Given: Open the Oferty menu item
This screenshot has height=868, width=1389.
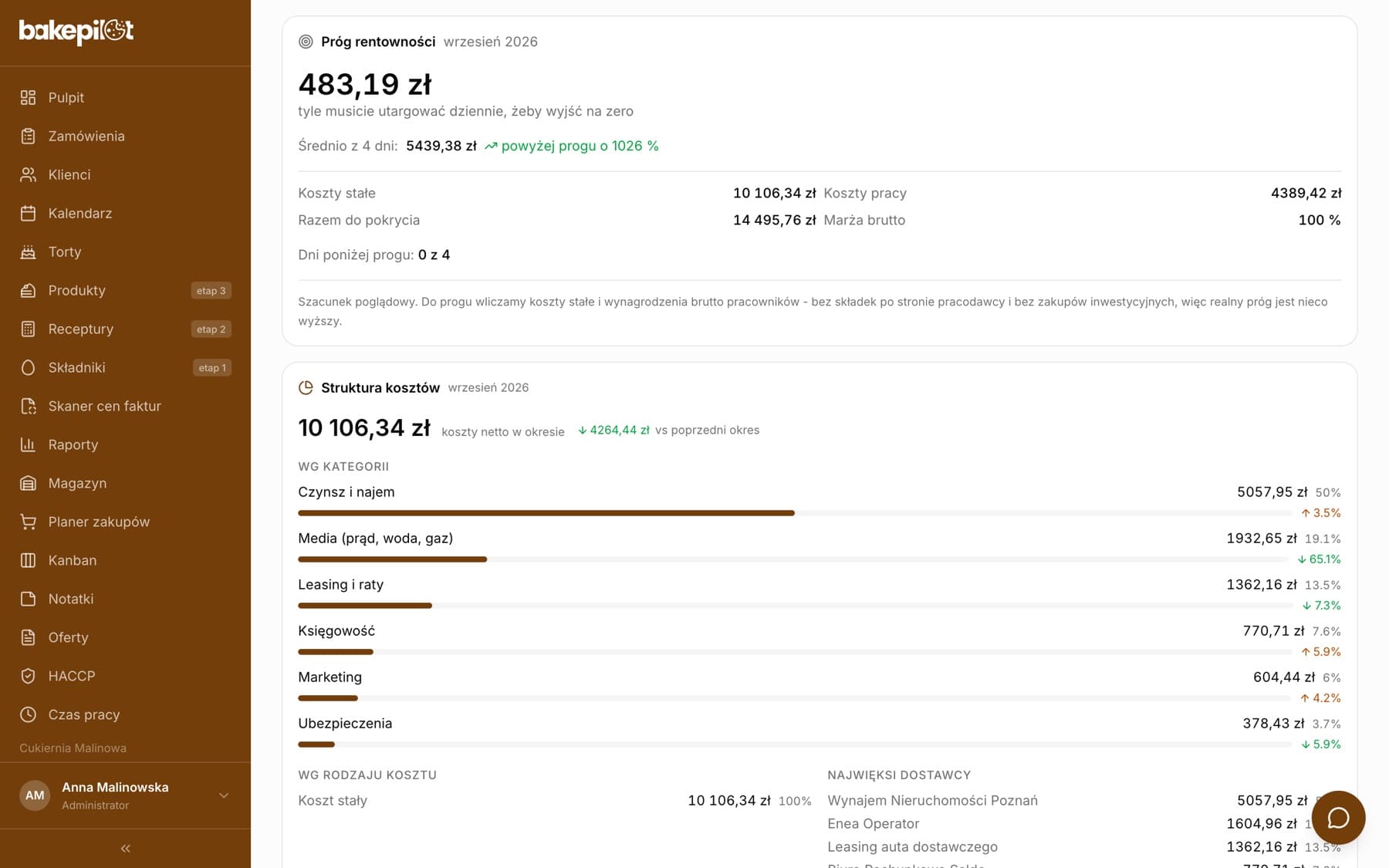Looking at the screenshot, I should [x=125, y=637].
